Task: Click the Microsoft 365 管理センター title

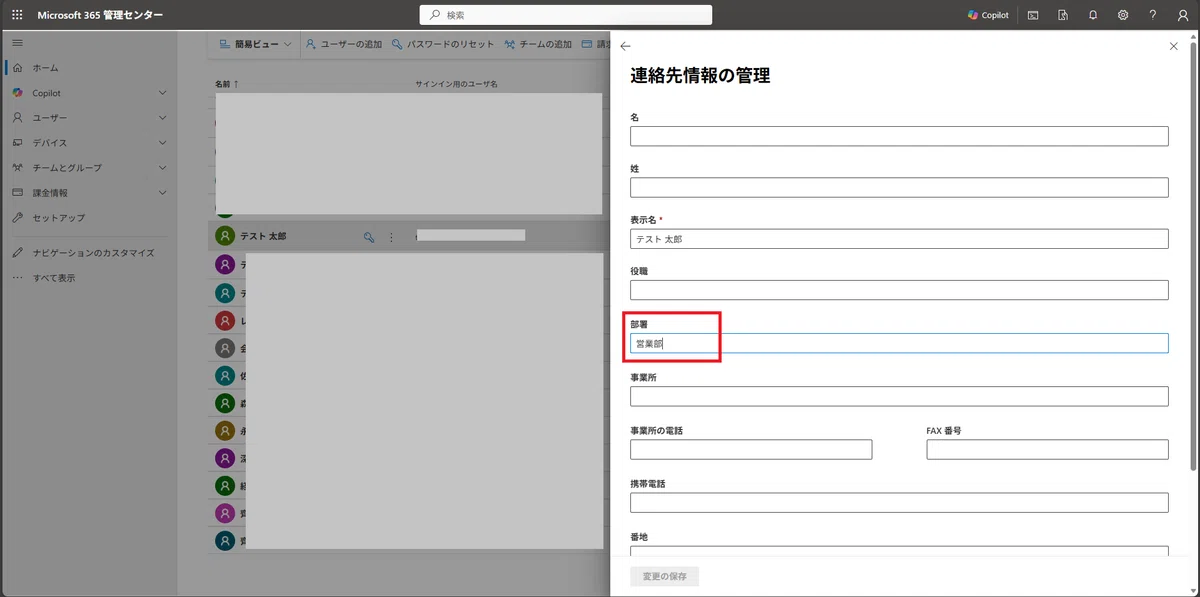Action: pos(100,15)
